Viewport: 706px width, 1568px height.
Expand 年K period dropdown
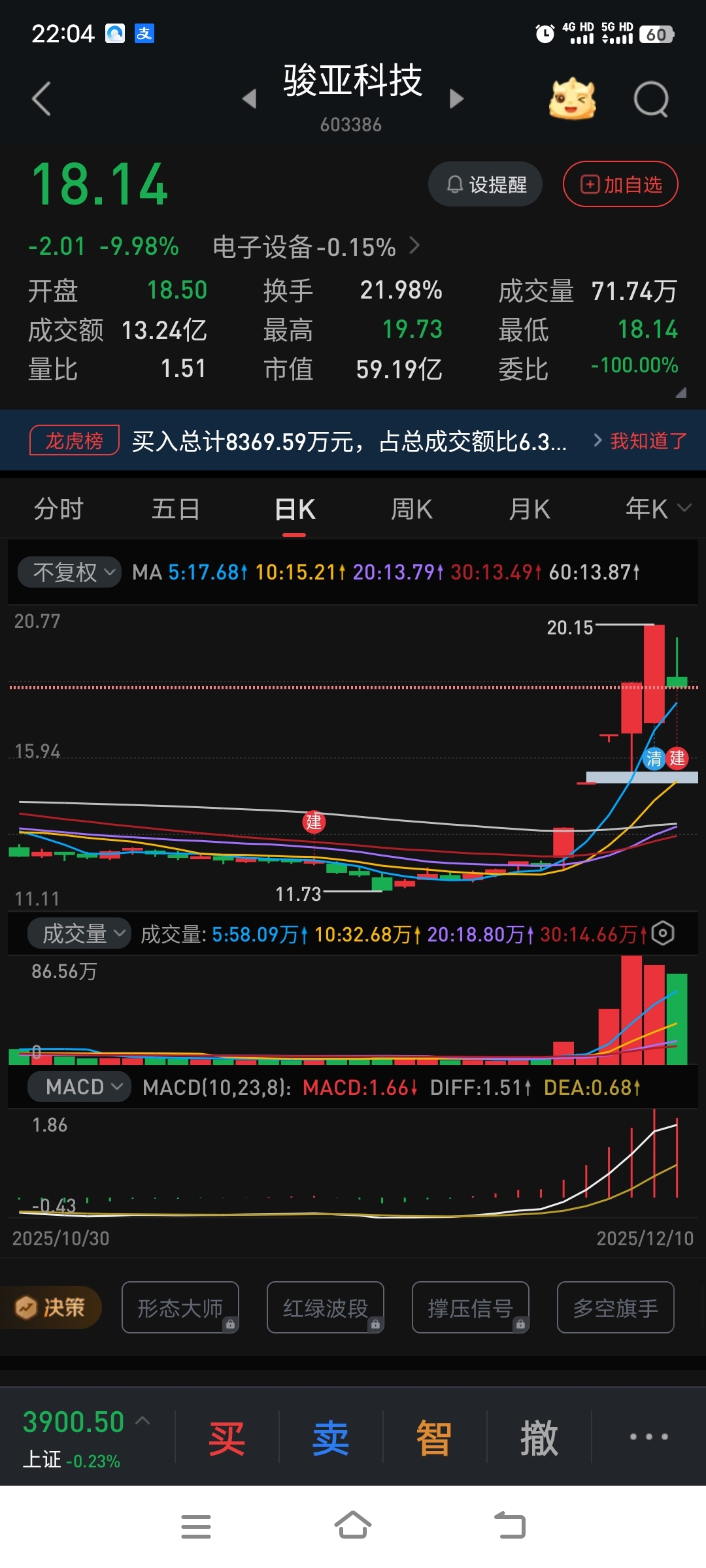click(657, 508)
